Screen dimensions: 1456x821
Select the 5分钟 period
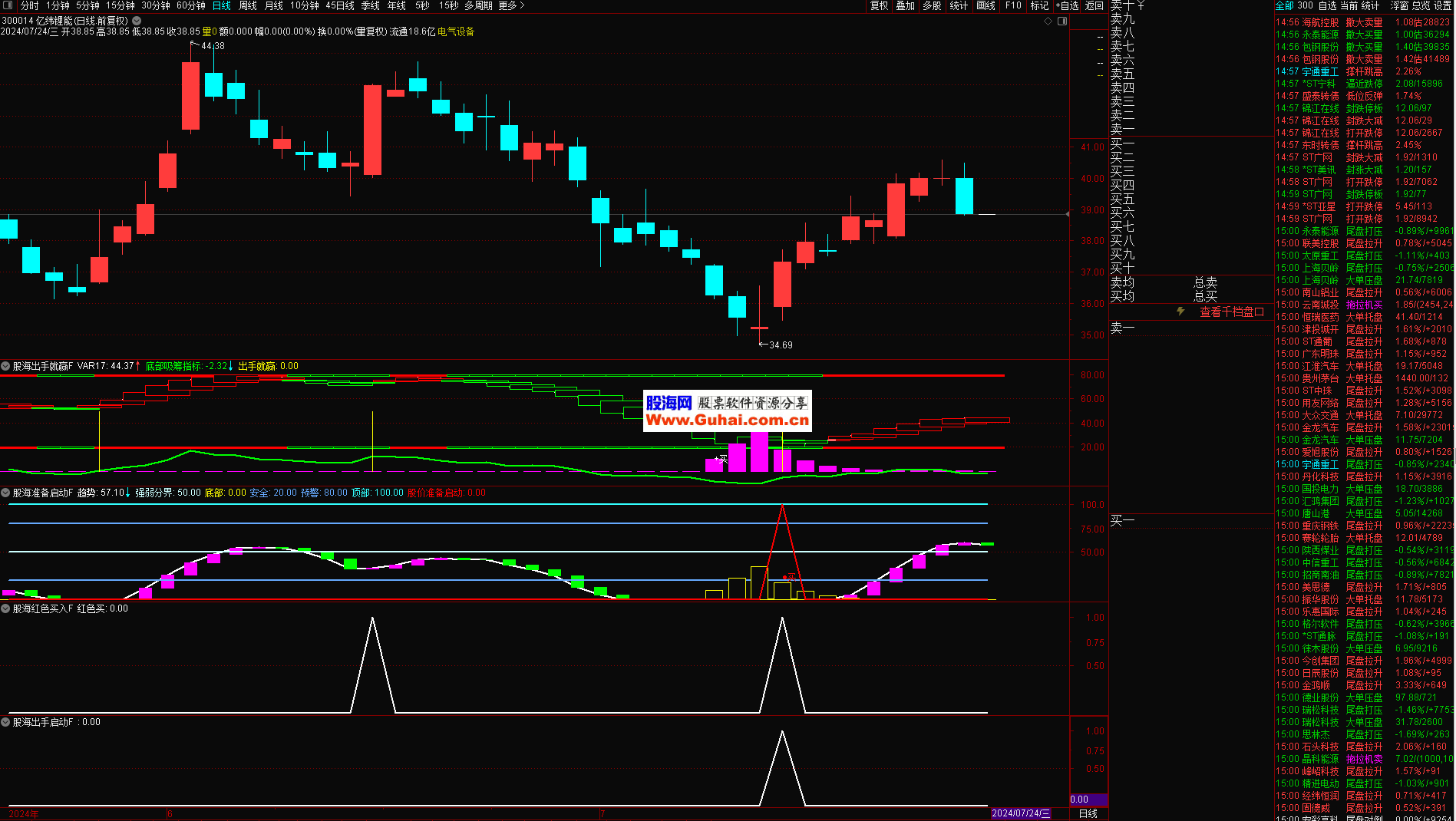[x=87, y=5]
